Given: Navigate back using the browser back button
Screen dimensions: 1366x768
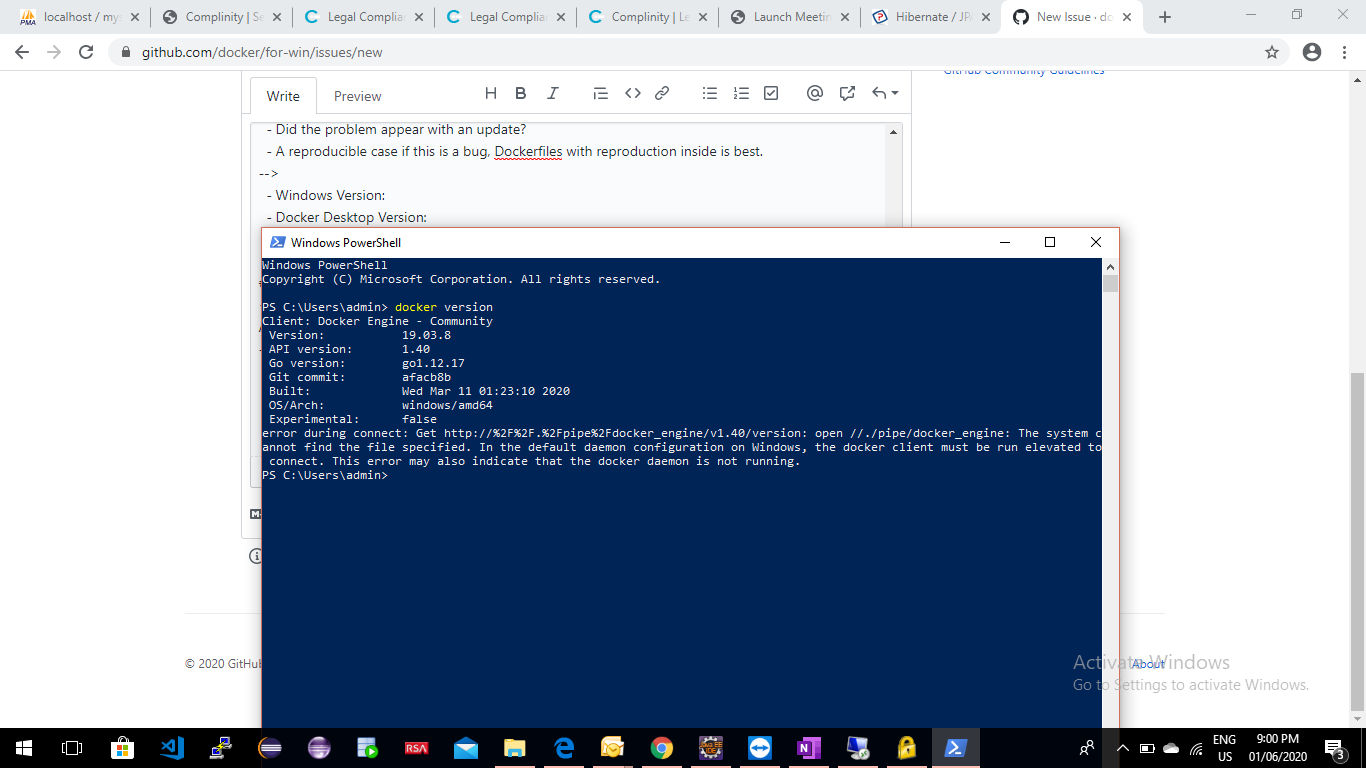Looking at the screenshot, I should 21,51.
